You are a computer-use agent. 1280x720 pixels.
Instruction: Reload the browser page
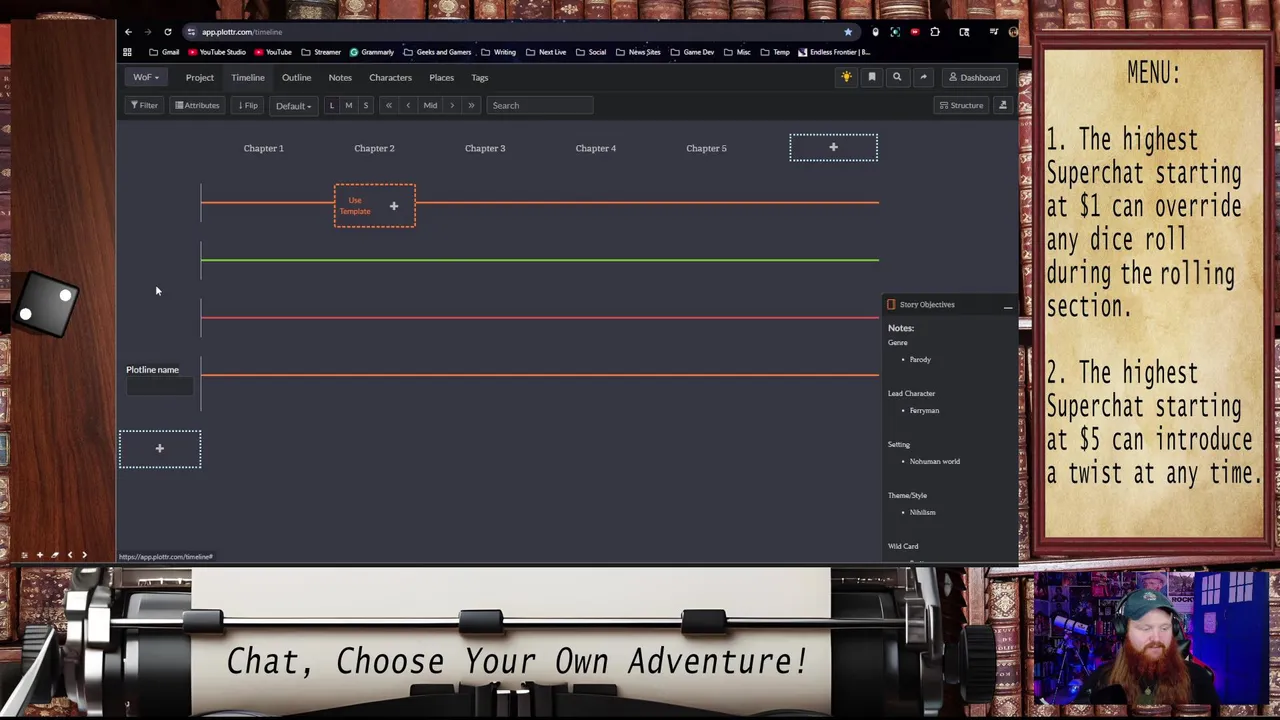click(168, 32)
